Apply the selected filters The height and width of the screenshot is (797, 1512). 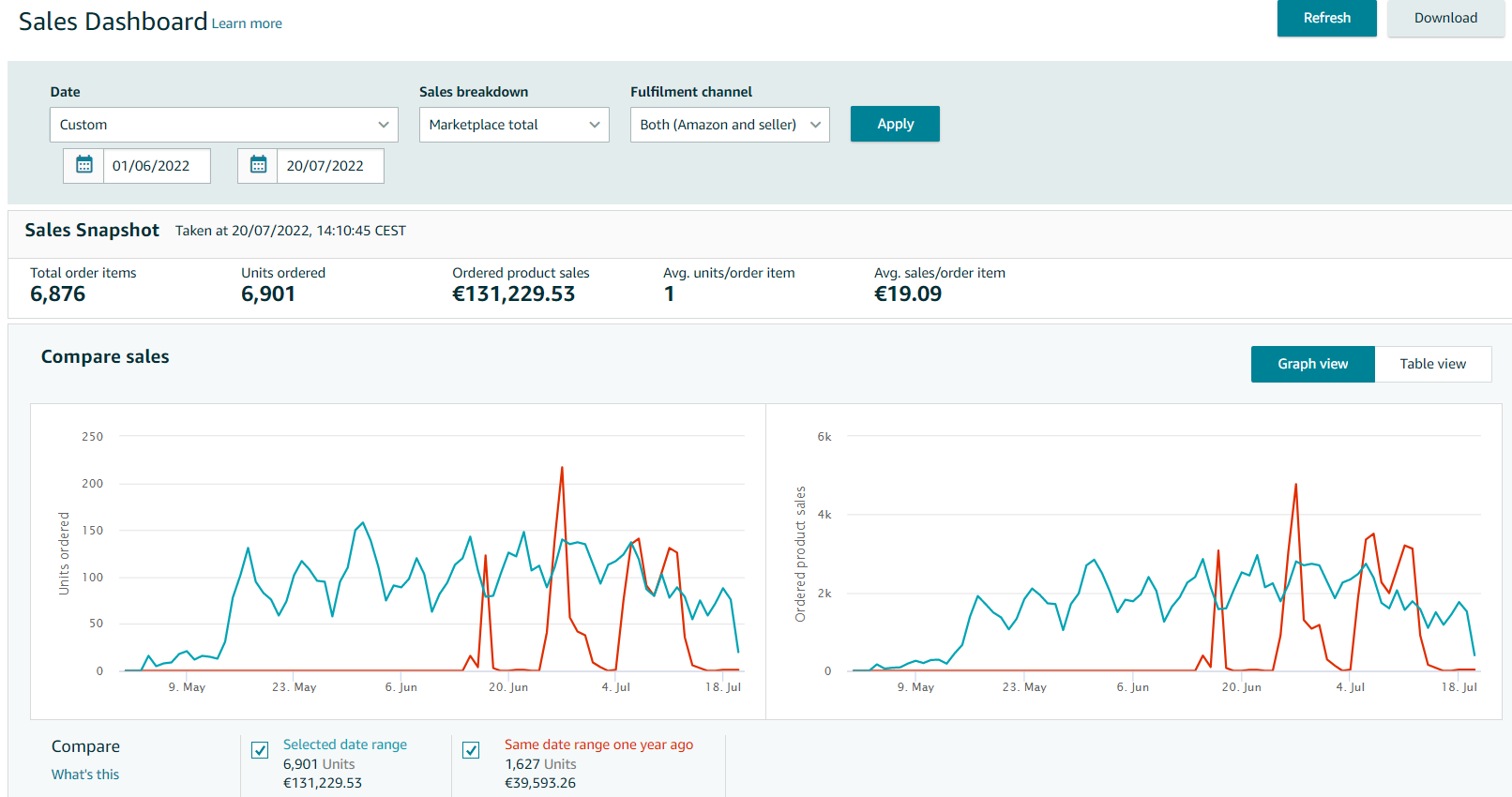click(x=895, y=124)
